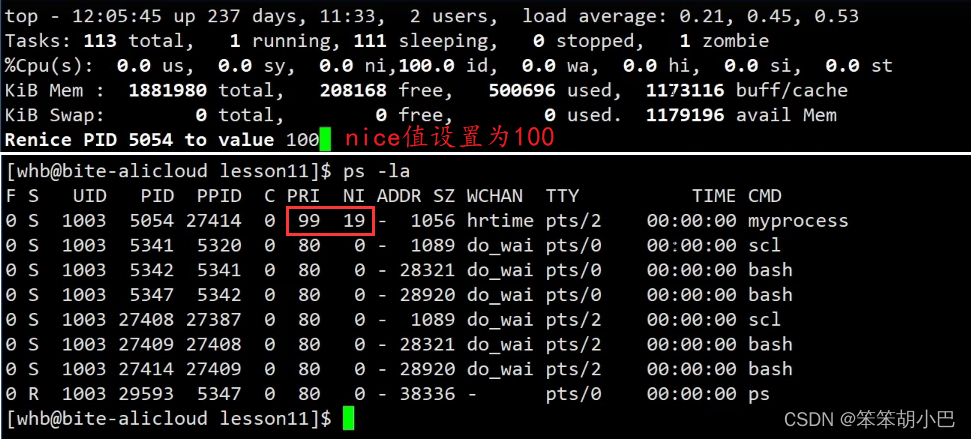Select the 'myprocess' command name

(798, 221)
